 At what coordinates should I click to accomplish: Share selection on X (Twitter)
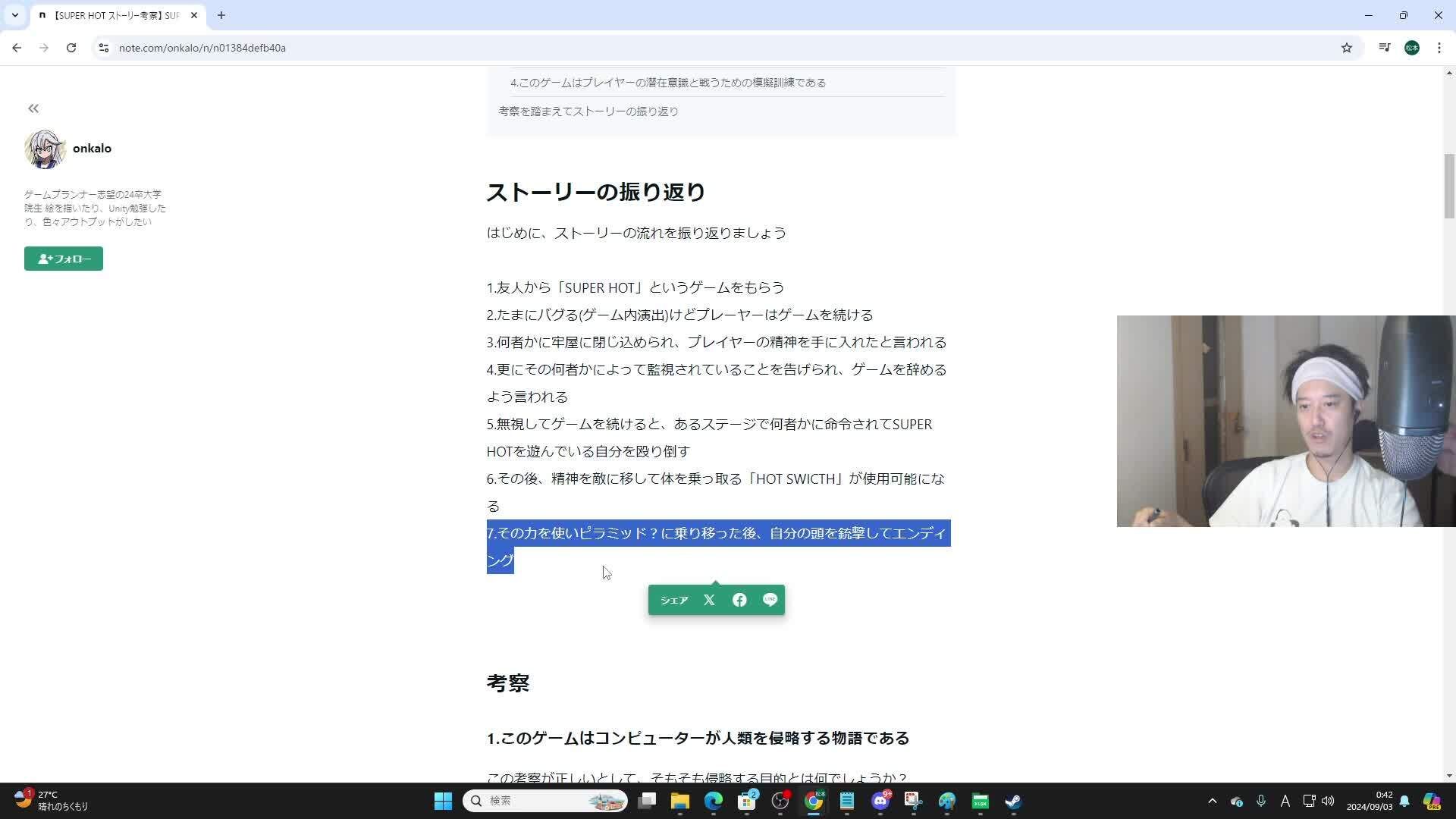point(709,600)
